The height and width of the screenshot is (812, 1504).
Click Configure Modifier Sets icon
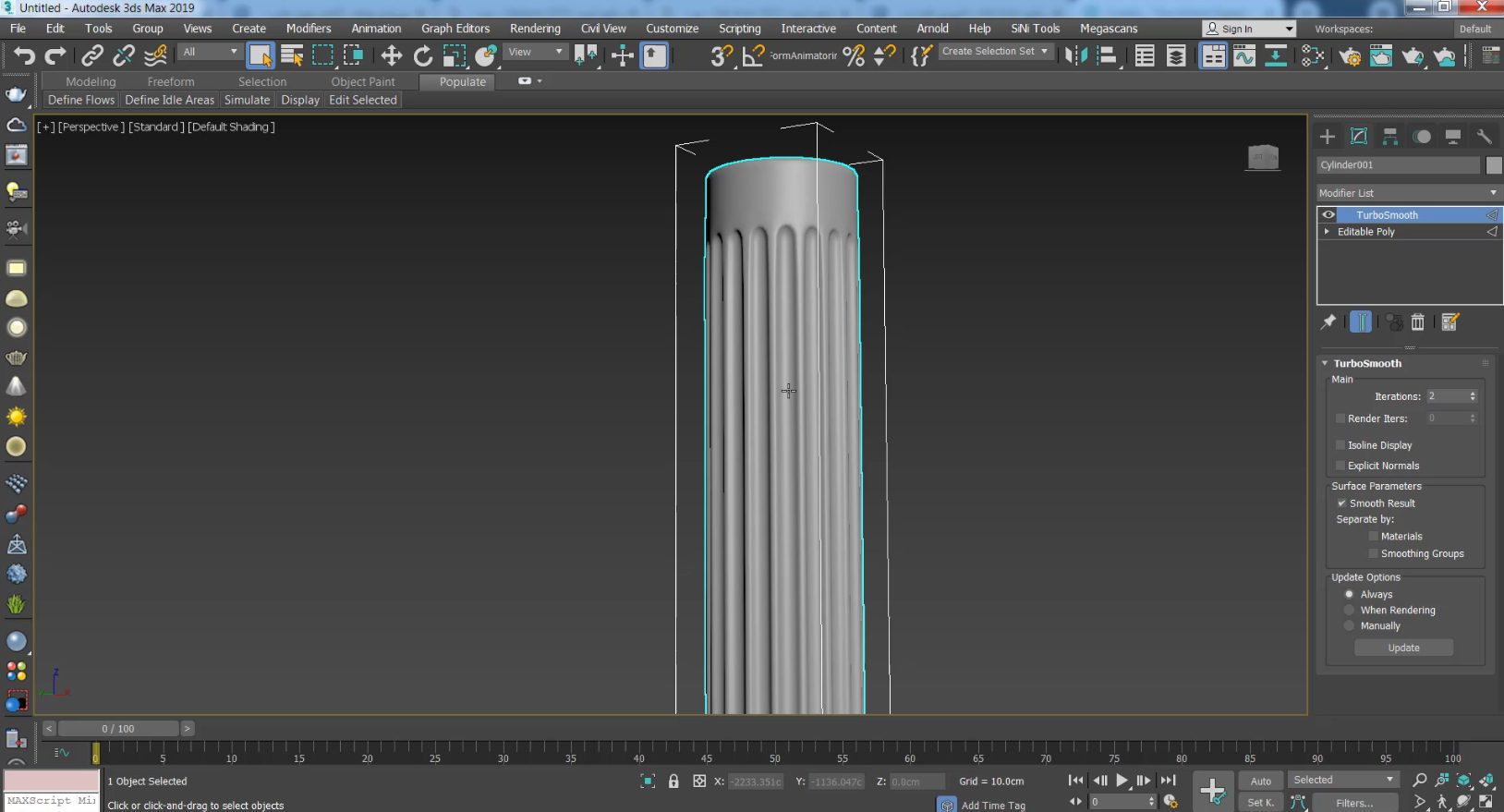click(x=1450, y=321)
